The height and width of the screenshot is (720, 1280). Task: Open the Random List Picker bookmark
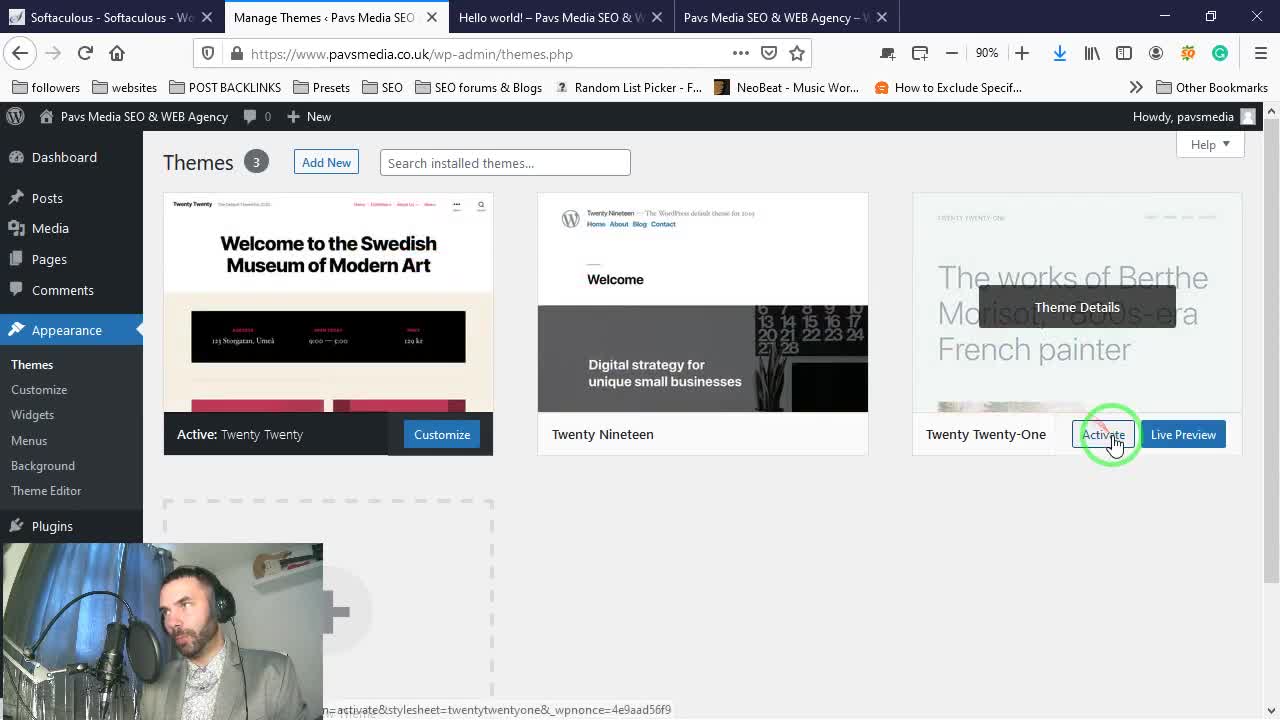coord(628,87)
